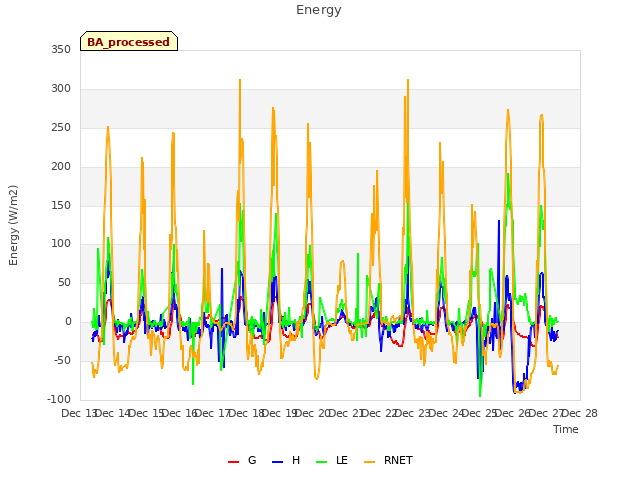Click the Dec 20 x-axis date label
The width and height of the screenshot is (640, 480).
313,413
